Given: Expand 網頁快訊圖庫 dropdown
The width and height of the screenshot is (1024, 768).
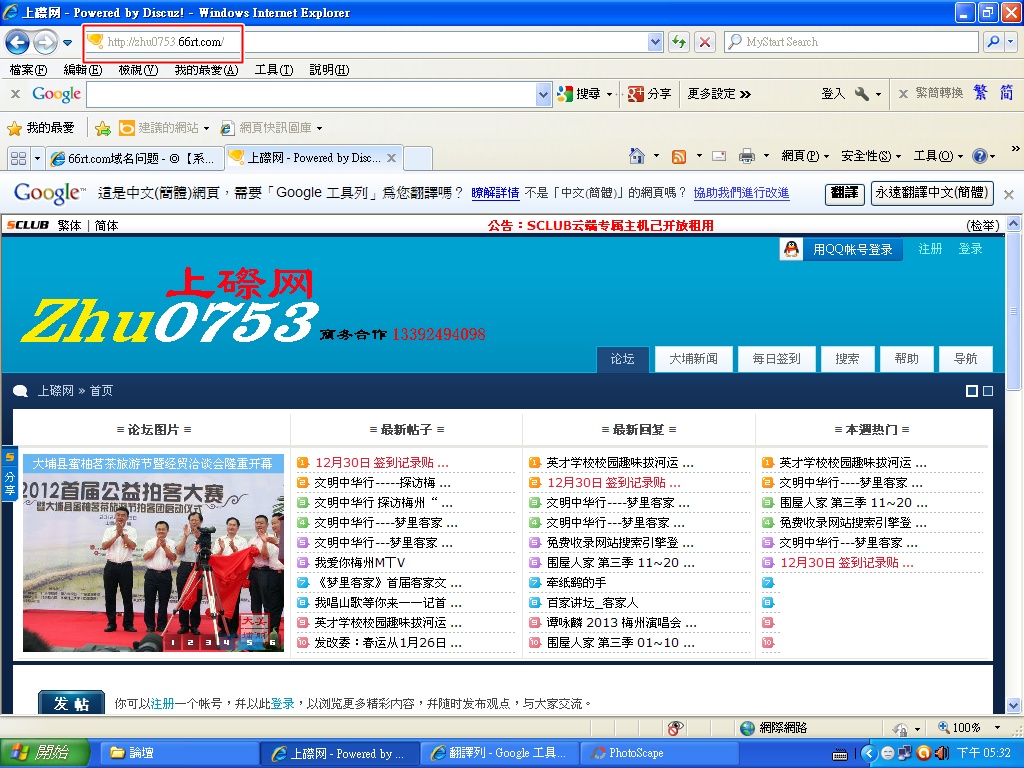Looking at the screenshot, I should pyautogui.click(x=319, y=129).
